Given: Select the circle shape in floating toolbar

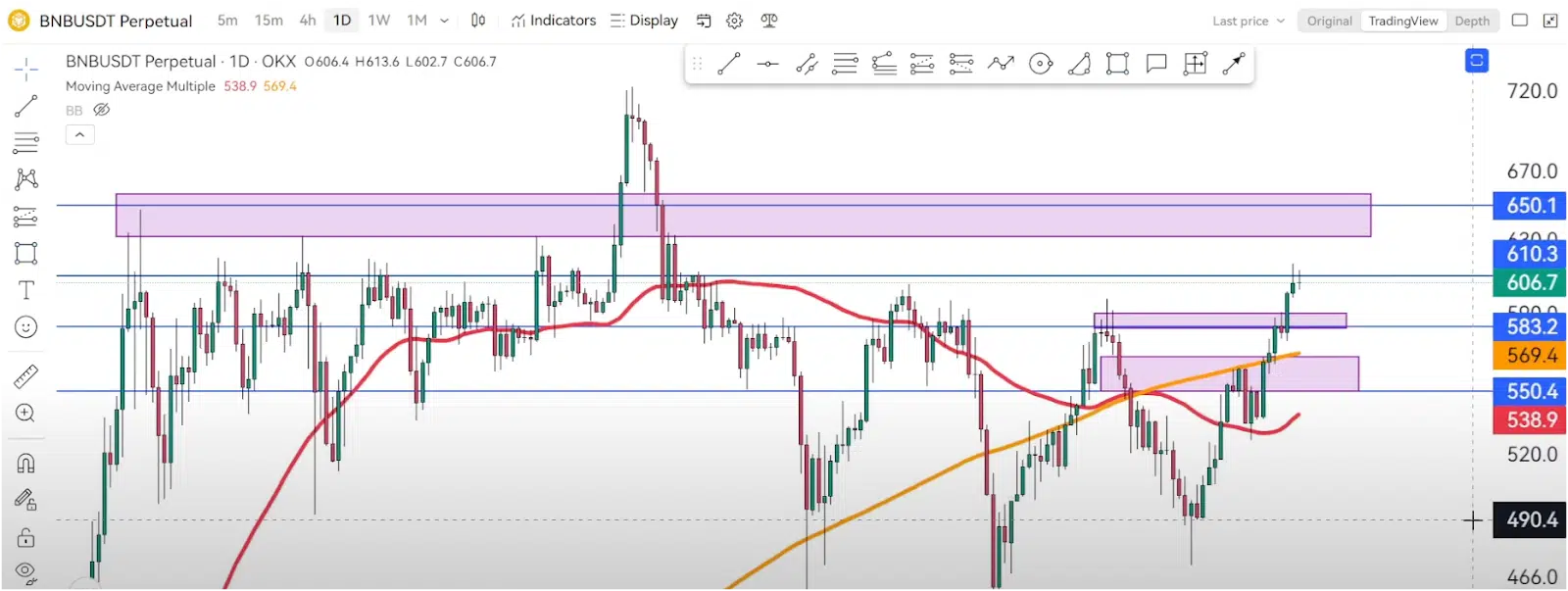Looking at the screenshot, I should (1041, 65).
